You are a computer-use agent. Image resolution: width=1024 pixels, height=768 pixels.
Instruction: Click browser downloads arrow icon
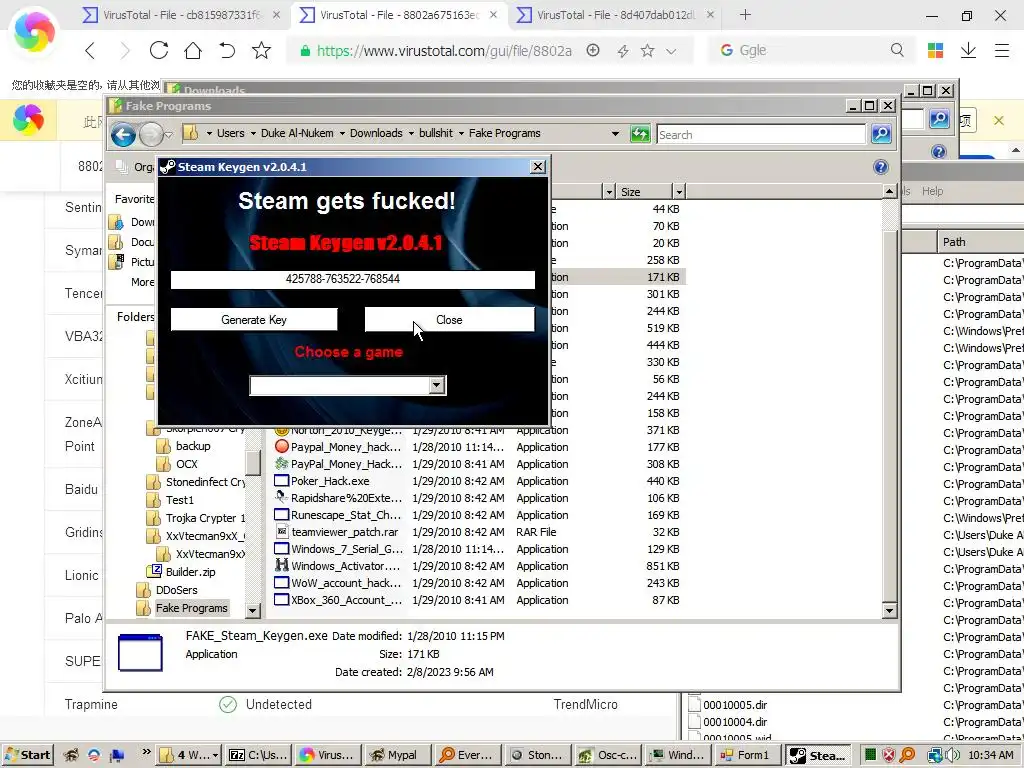pyautogui.click(x=968, y=50)
